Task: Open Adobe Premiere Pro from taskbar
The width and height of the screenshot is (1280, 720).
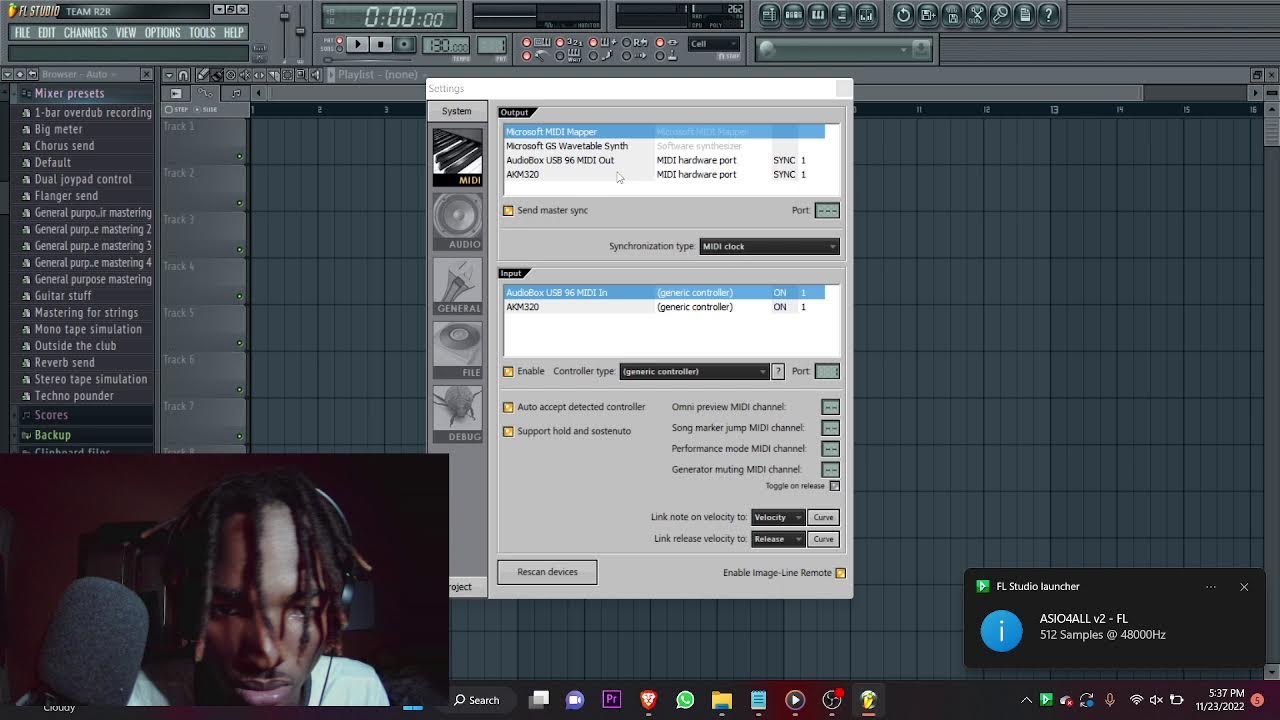Action: (611, 700)
